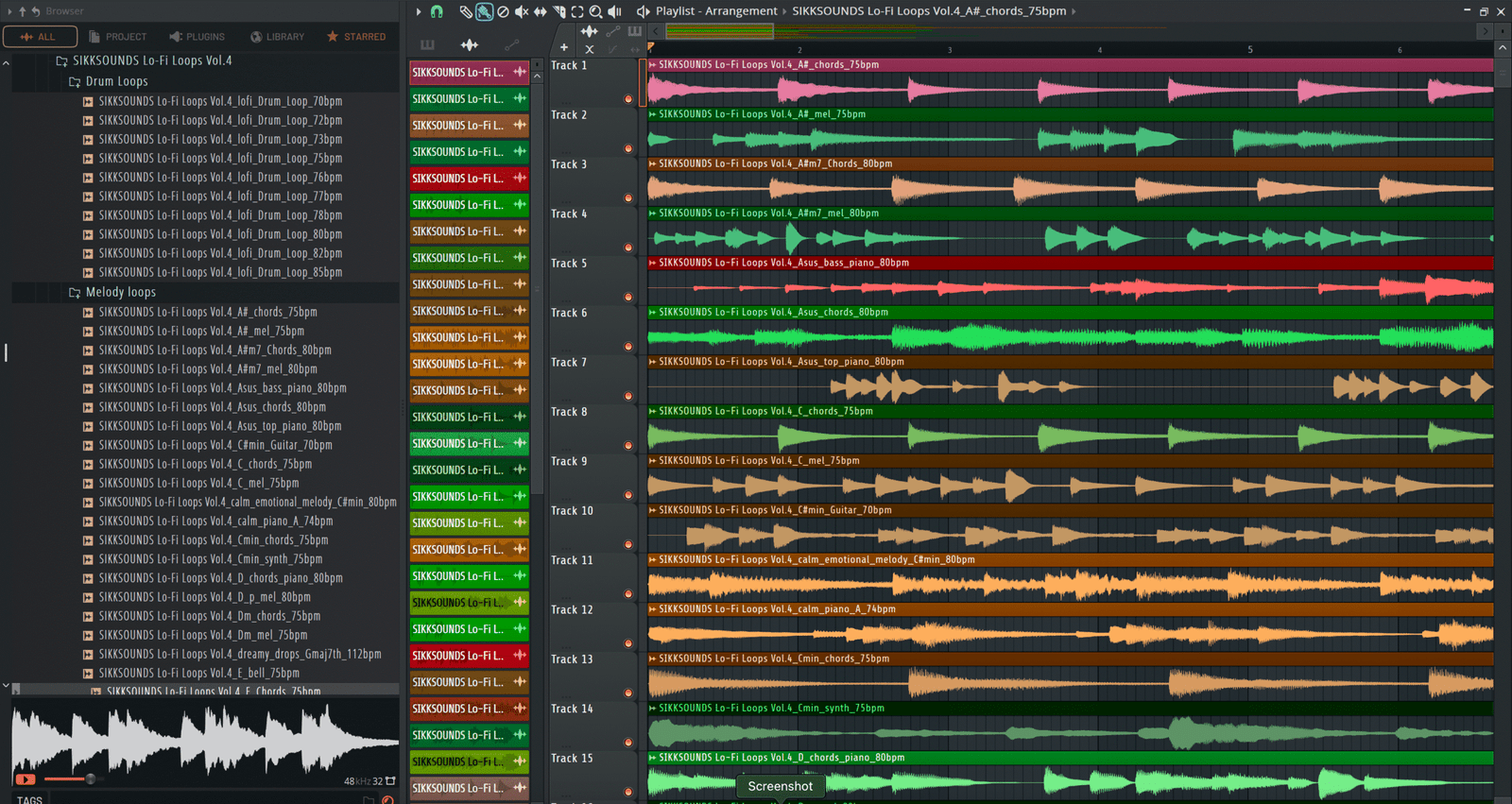Click the waveform icon above the timeline ruler
This screenshot has height=804, width=1512.
pyautogui.click(x=590, y=31)
